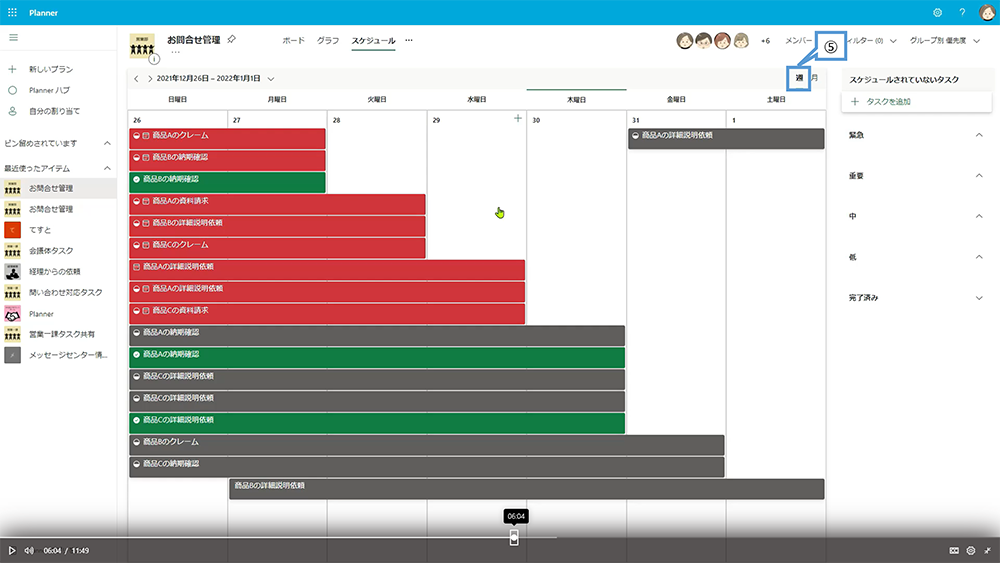Expand the 完了済み group
Image resolution: width=1000 pixels, height=563 pixels.
979,298
